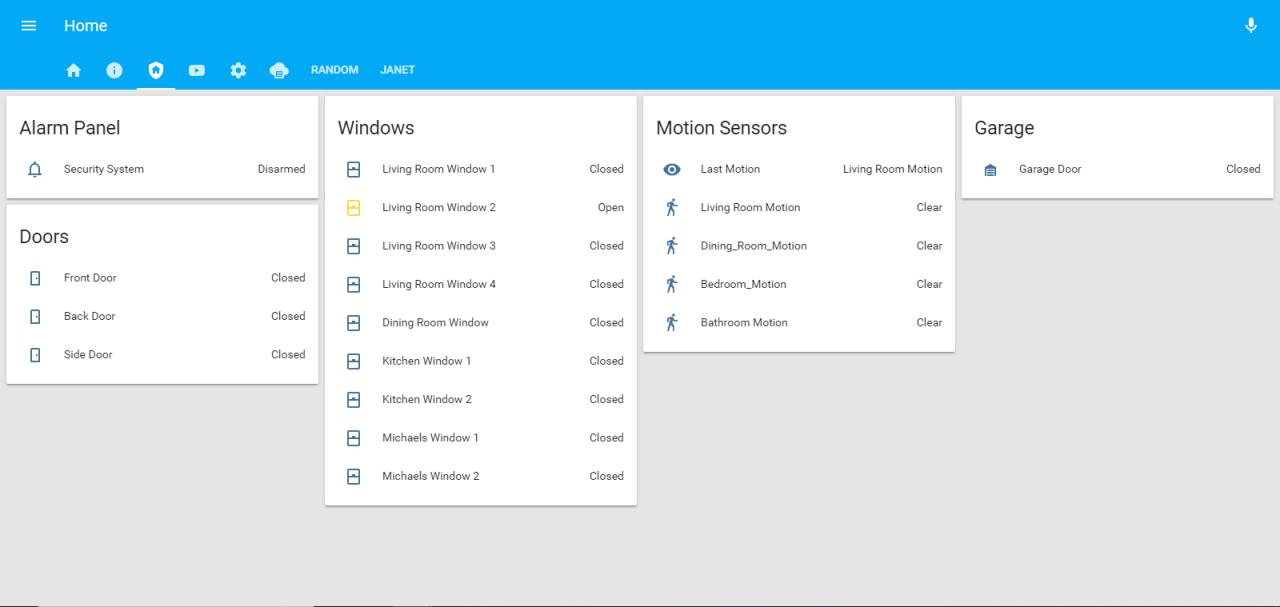The image size is (1280, 607).
Task: Click the Home page title
Action: click(x=86, y=26)
